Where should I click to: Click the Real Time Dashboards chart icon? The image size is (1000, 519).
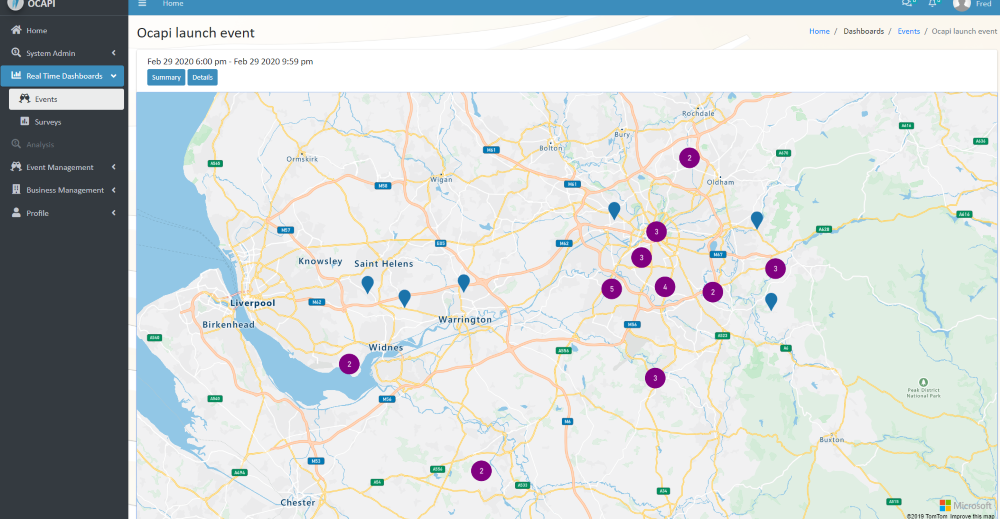(16, 75)
